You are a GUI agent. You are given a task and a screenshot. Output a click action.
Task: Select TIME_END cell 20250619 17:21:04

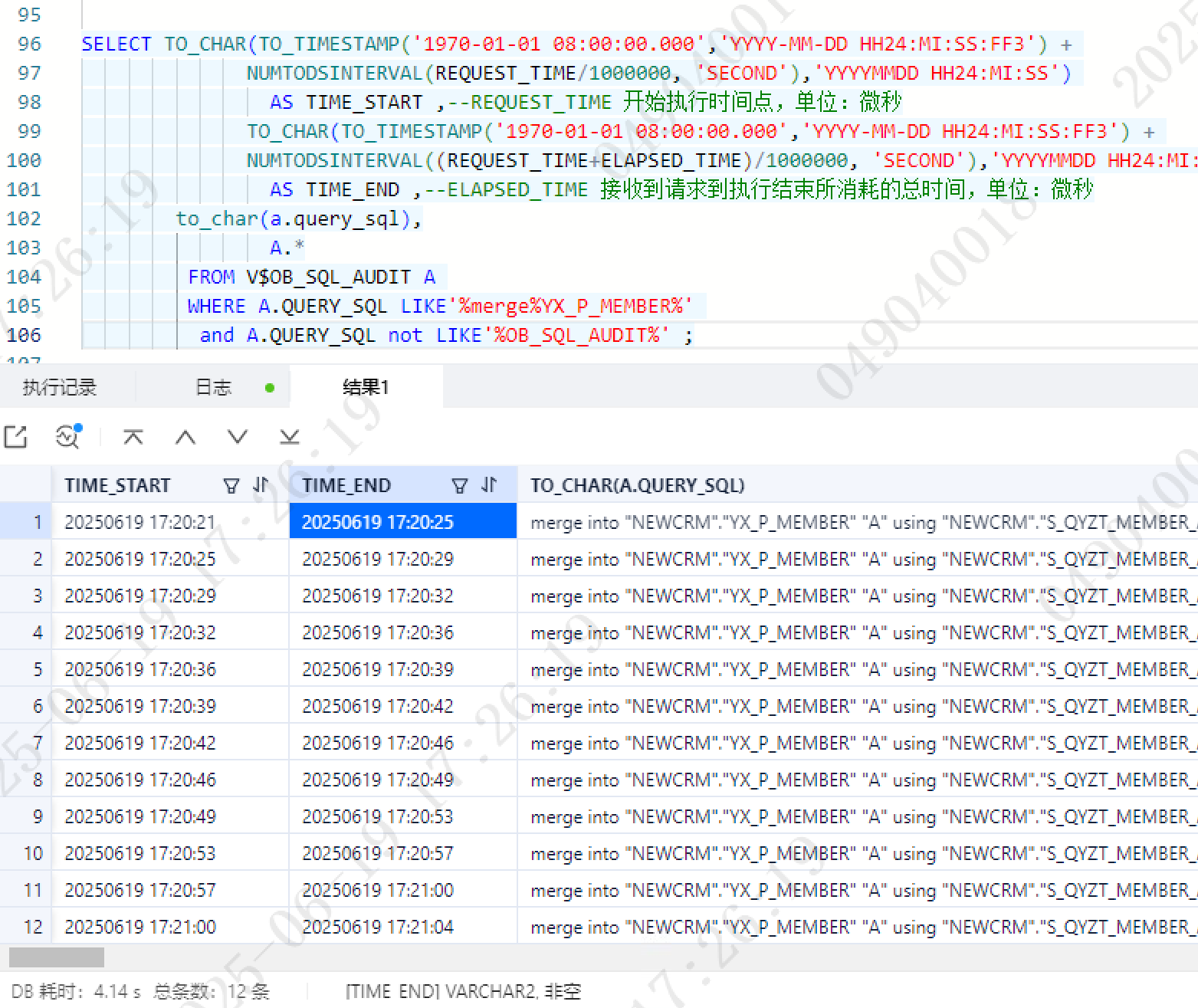pos(403,927)
